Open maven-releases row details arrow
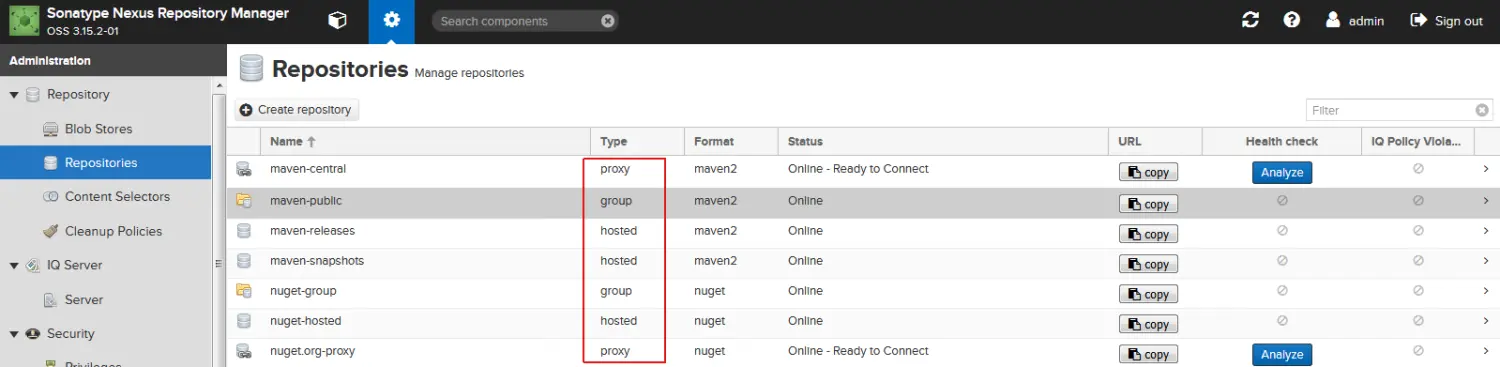This screenshot has width=1500, height=367. tap(1486, 231)
